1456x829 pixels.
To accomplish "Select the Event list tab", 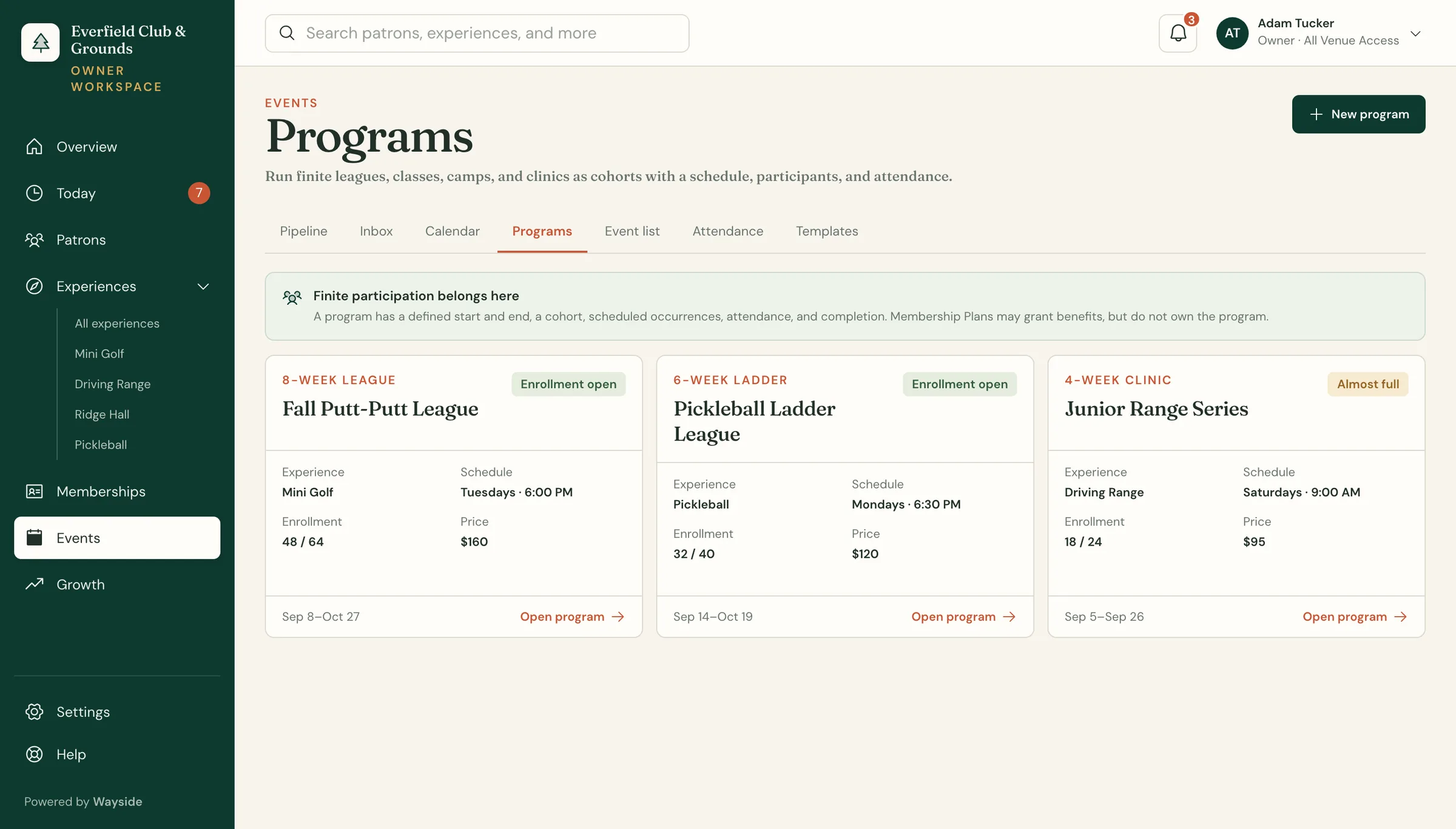I will pyautogui.click(x=632, y=231).
